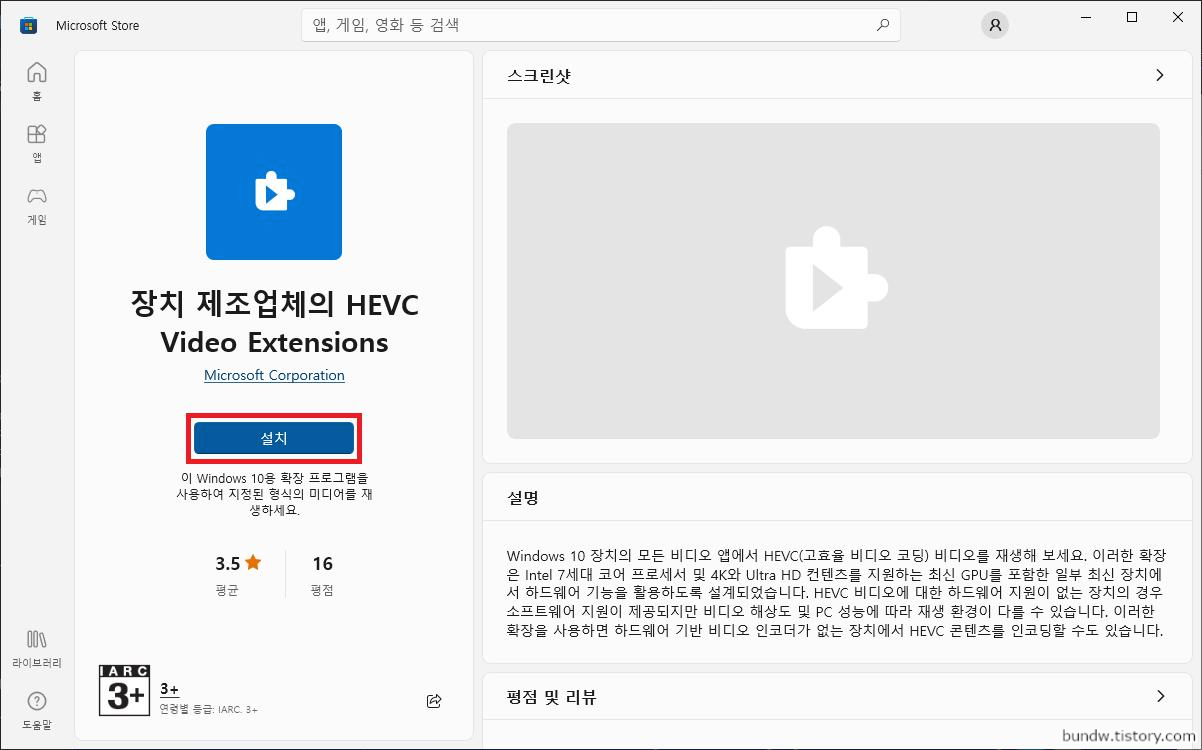Focus the search box for apps and games

tap(601, 25)
